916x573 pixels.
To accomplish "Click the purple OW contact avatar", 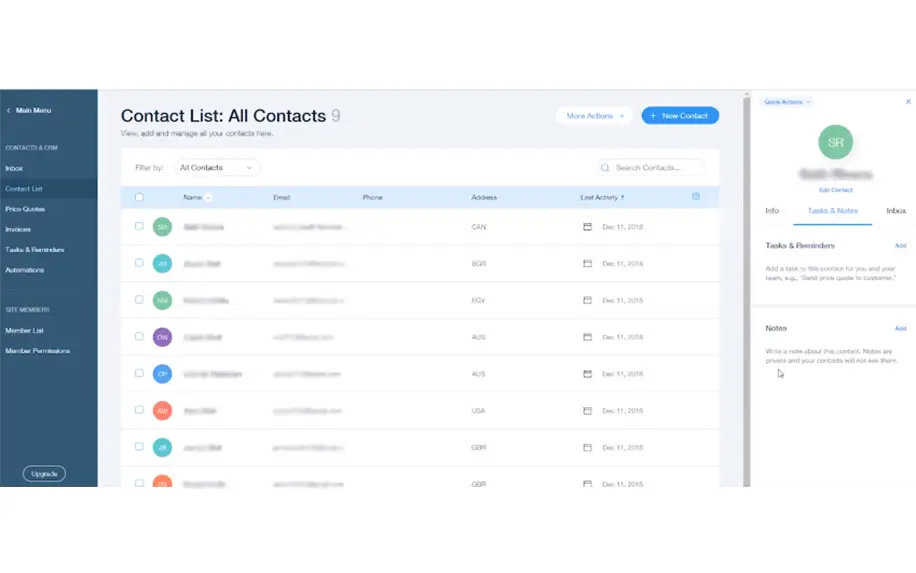I will [x=162, y=337].
